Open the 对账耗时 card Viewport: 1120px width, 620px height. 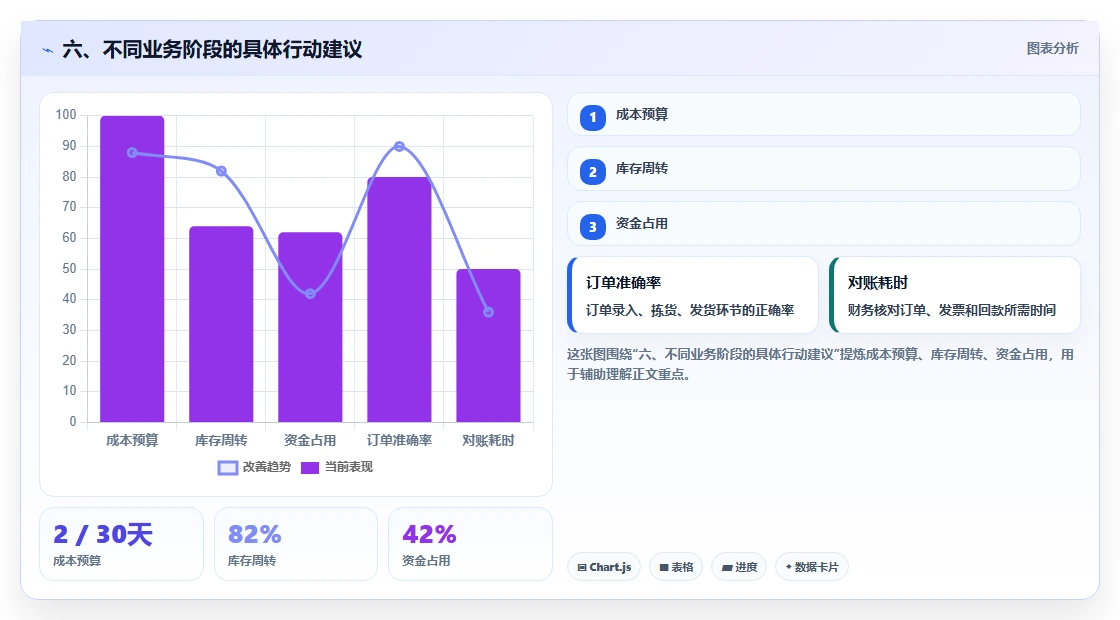coord(954,295)
